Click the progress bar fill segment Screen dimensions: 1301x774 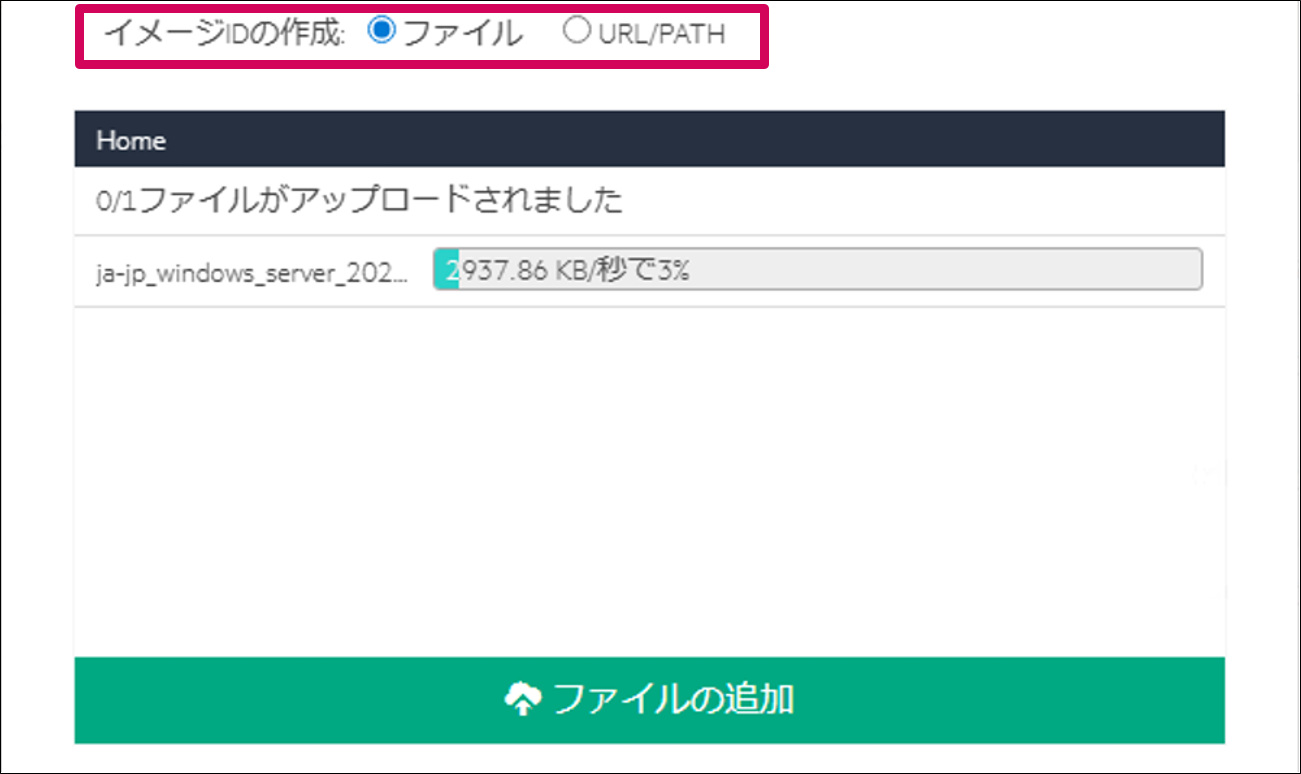click(444, 269)
